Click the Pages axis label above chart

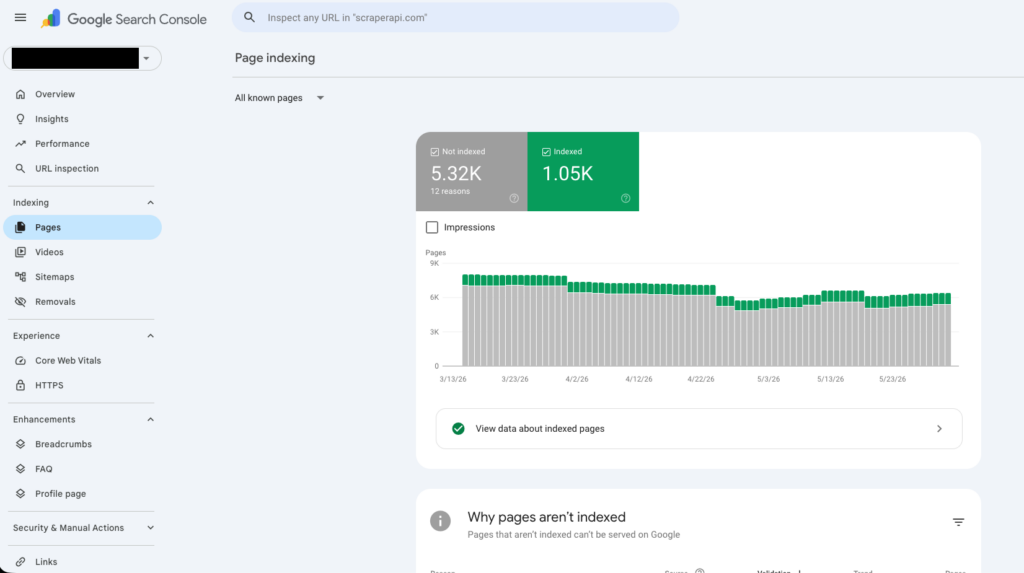click(436, 253)
